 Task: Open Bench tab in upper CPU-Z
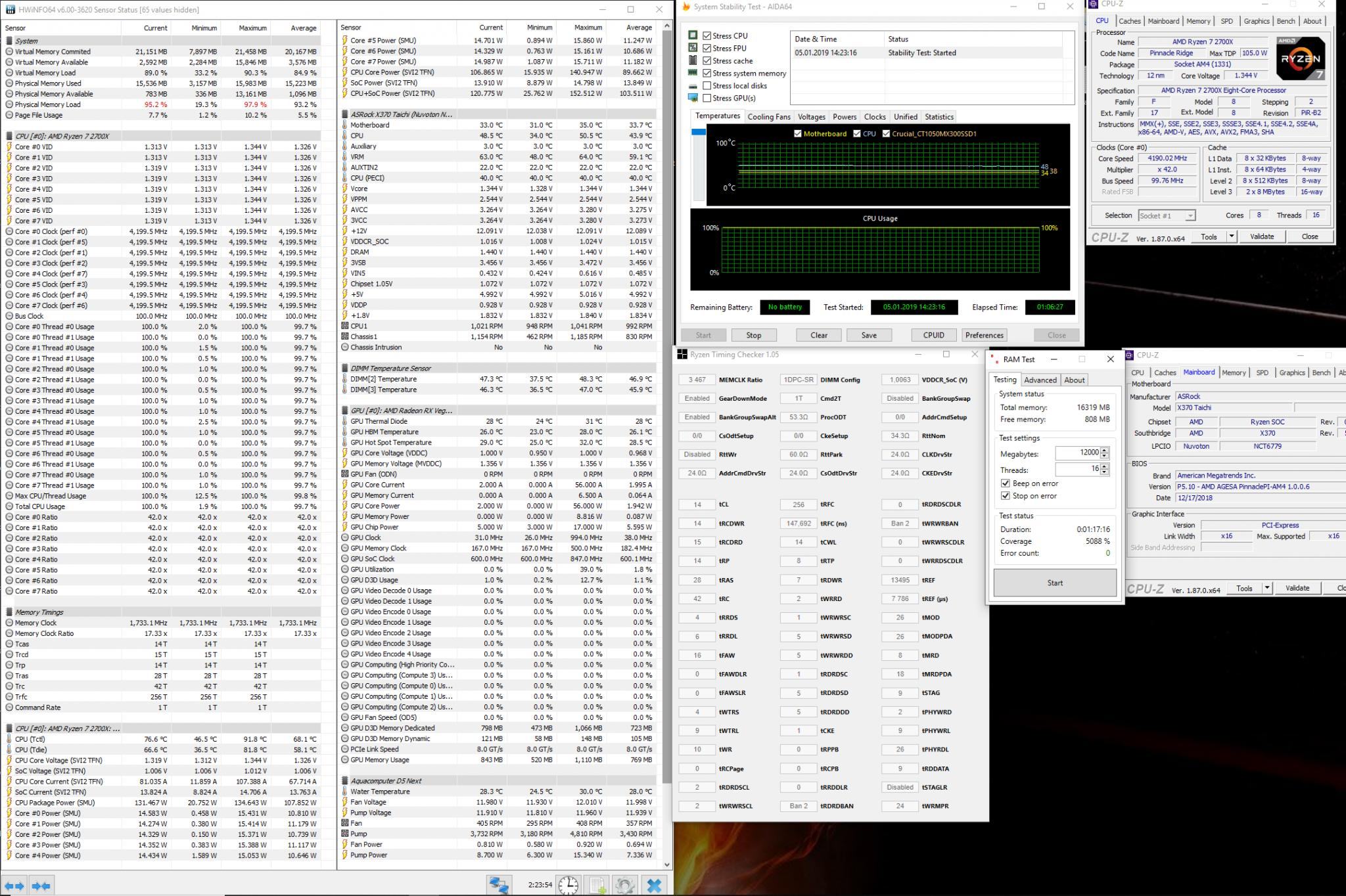[x=1286, y=21]
